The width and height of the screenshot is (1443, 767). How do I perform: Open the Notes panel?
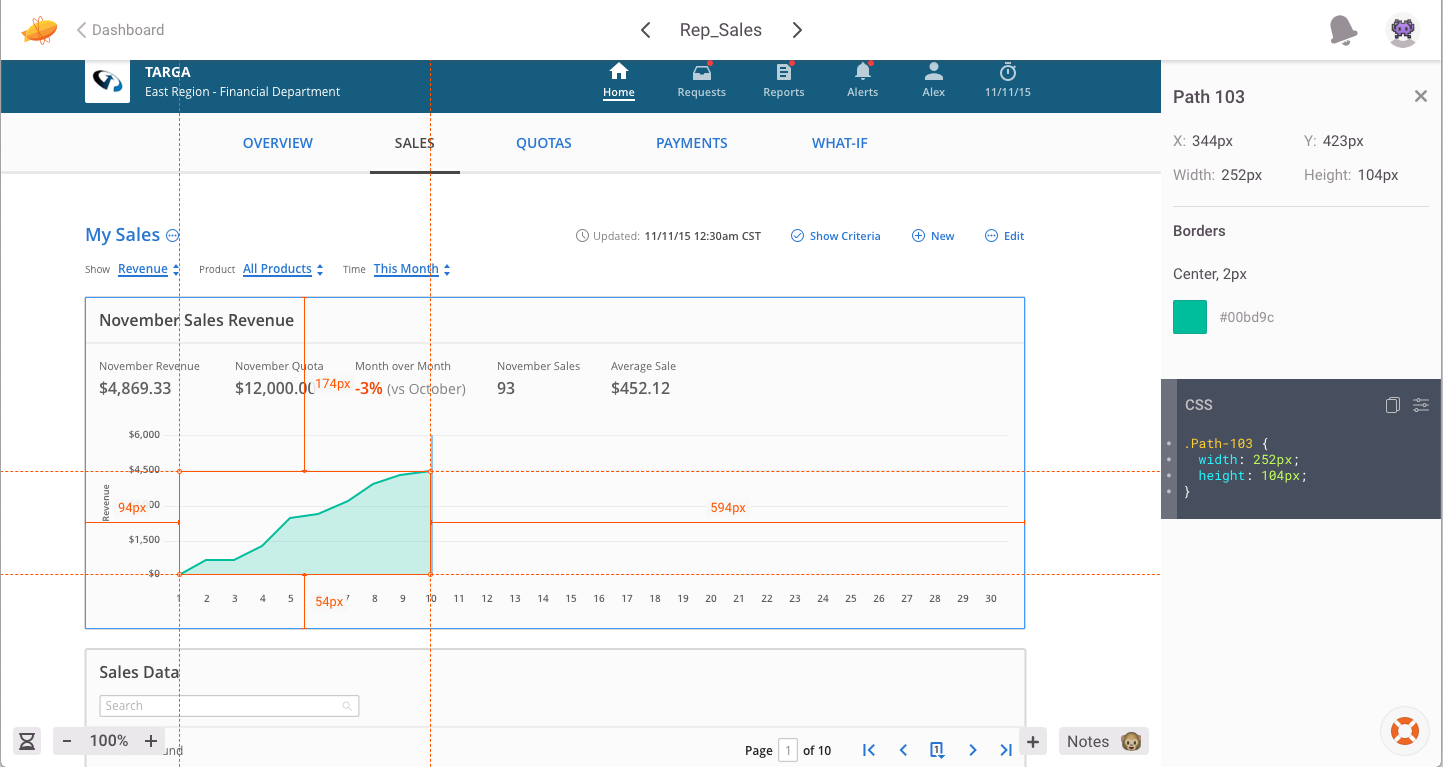click(x=1104, y=741)
